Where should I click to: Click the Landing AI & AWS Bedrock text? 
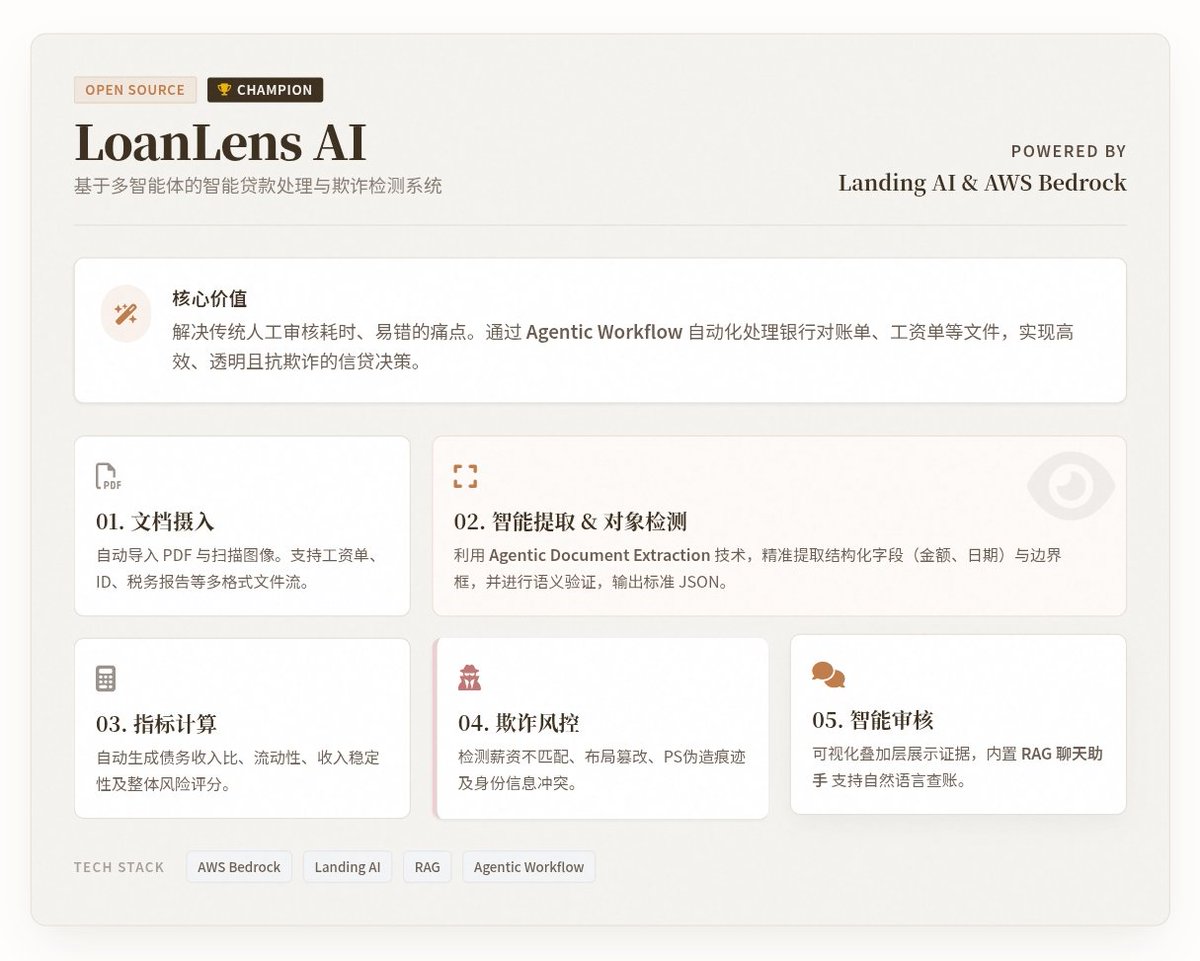click(x=982, y=183)
